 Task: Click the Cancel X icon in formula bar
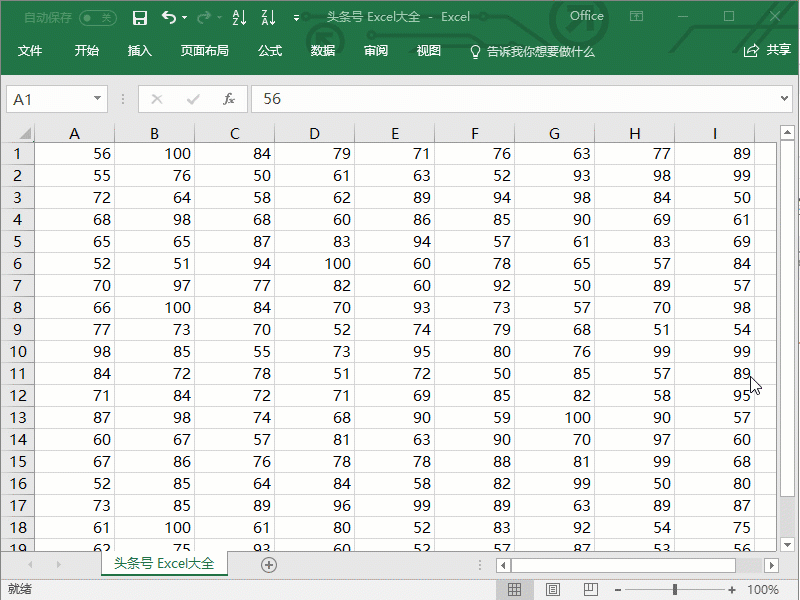(x=157, y=99)
